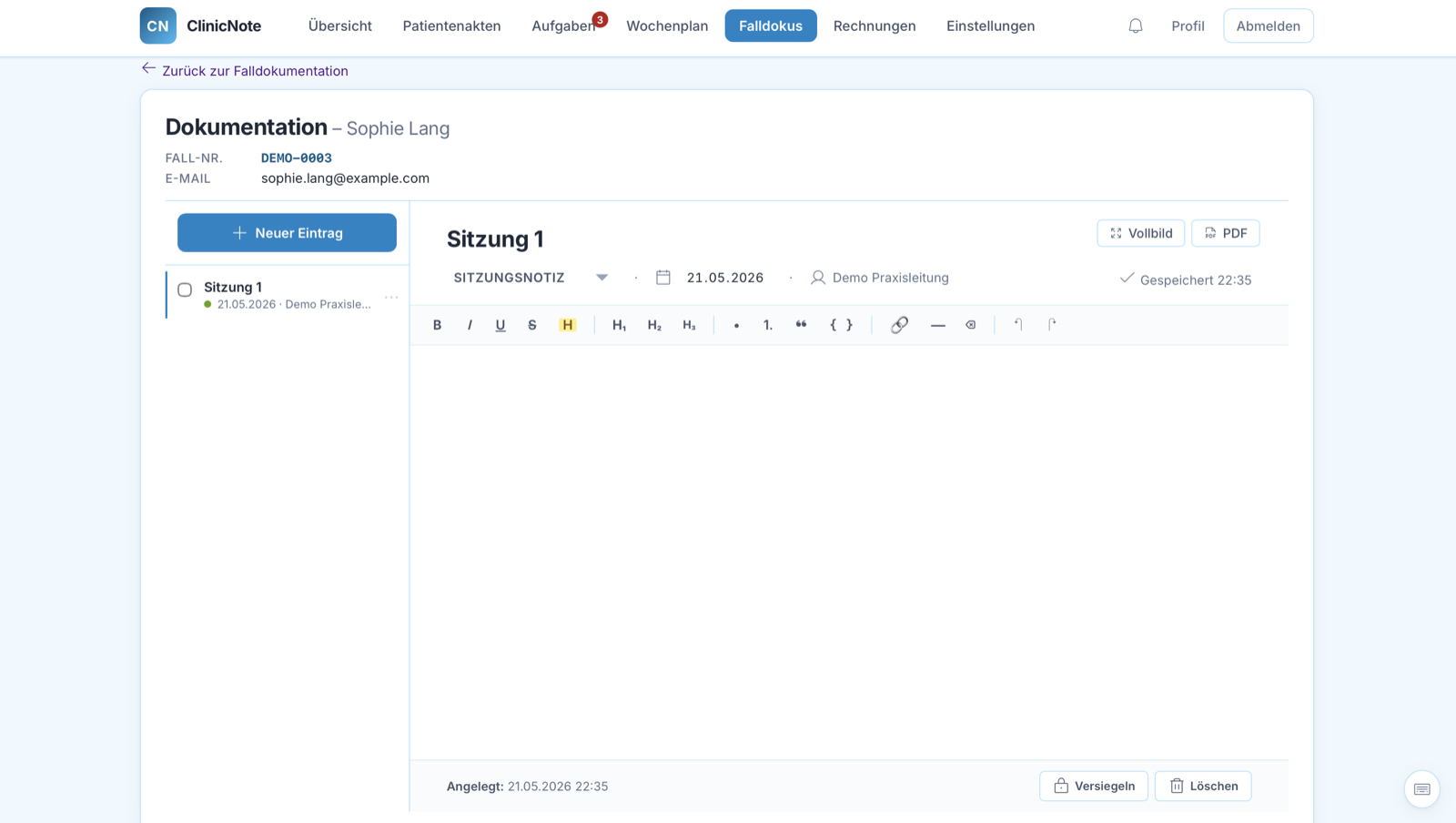Open the Profil page
Image resolution: width=1456 pixels, height=823 pixels.
click(x=1188, y=25)
